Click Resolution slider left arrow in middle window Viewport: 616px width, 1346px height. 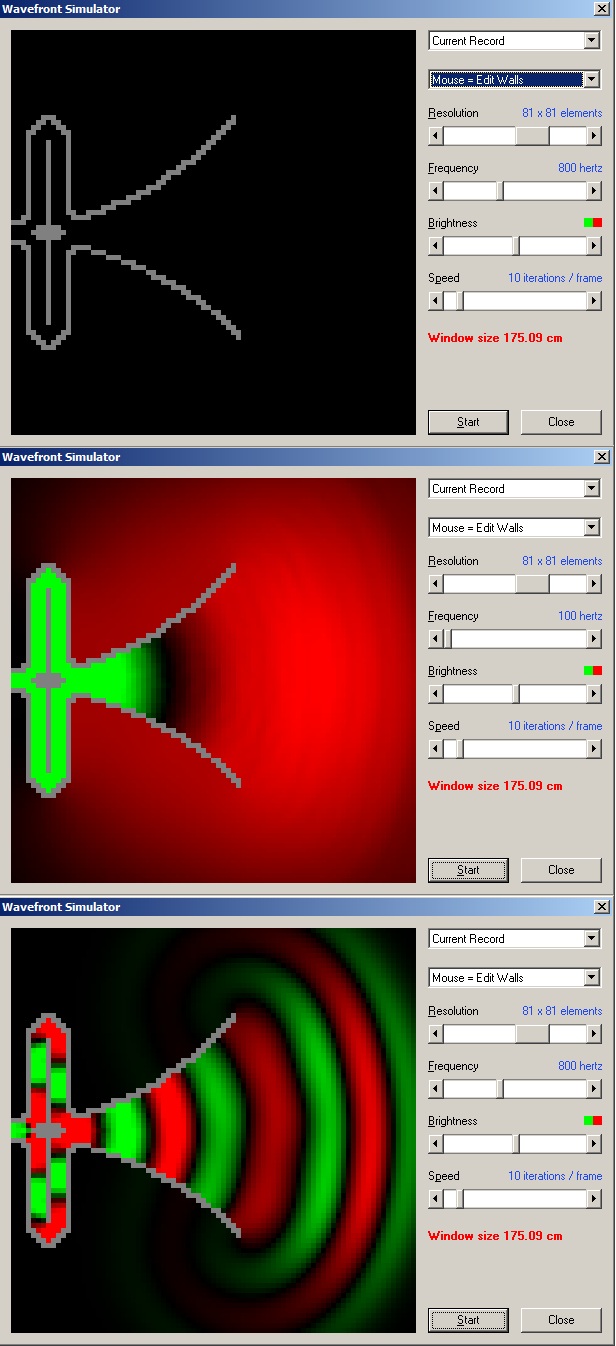coord(436,584)
